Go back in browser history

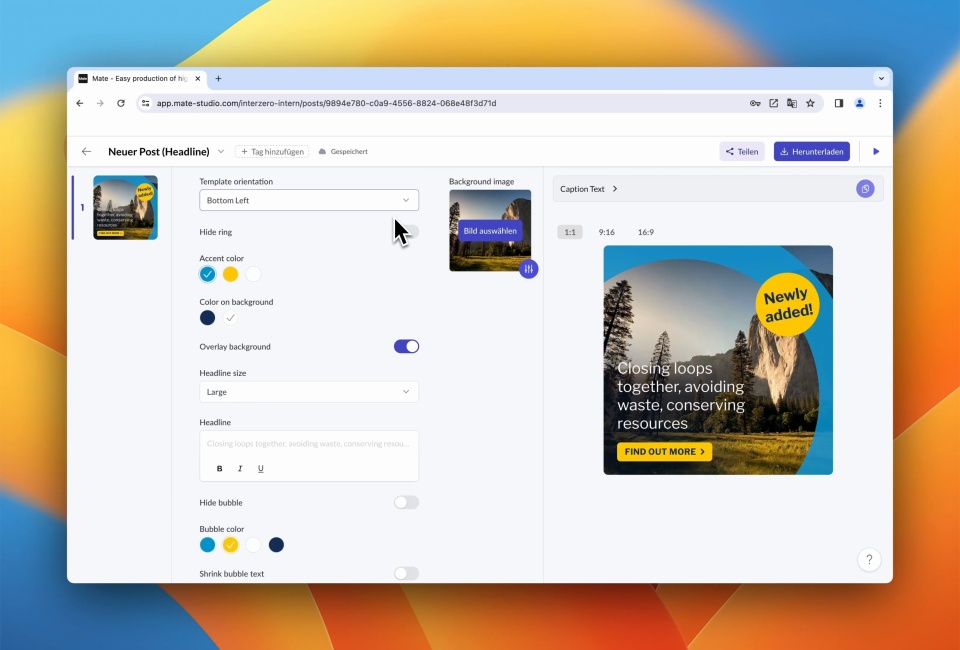tap(80, 103)
